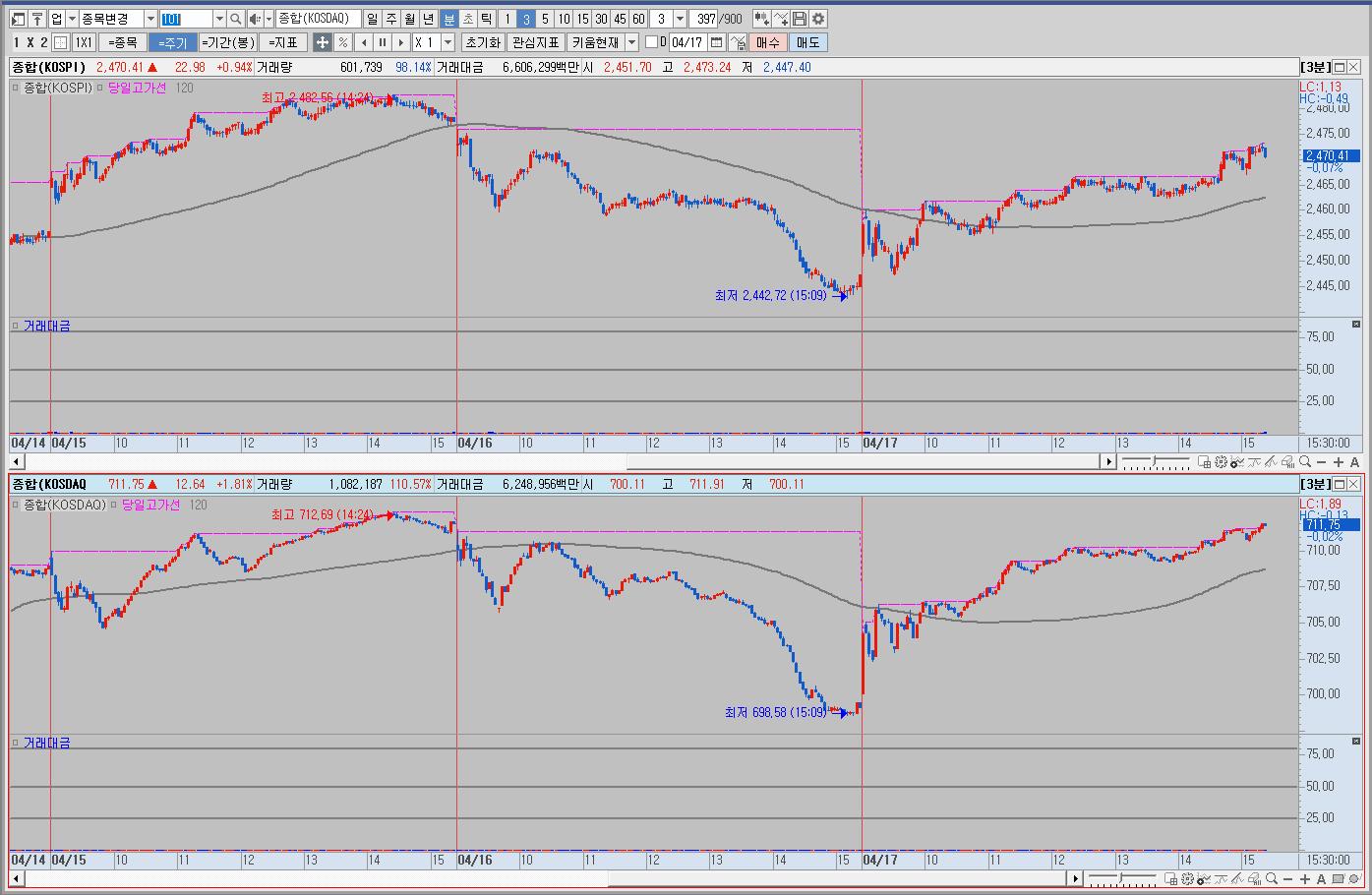Viewport: 1372px width, 895px height.
Task: Select the 틱 (tick) period toggle
Action: (486, 19)
